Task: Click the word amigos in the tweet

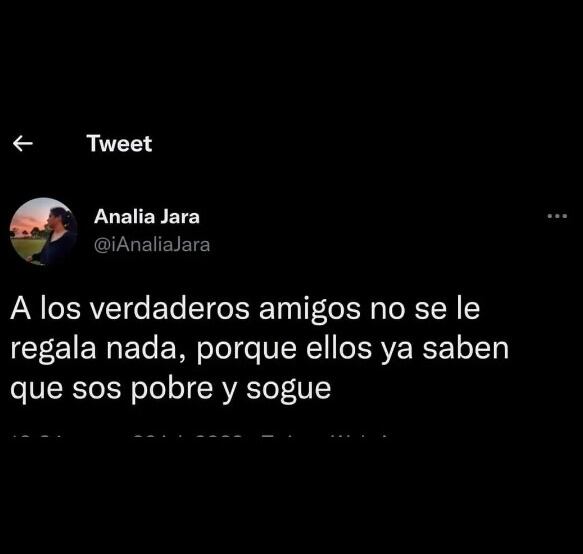Action: 310,309
